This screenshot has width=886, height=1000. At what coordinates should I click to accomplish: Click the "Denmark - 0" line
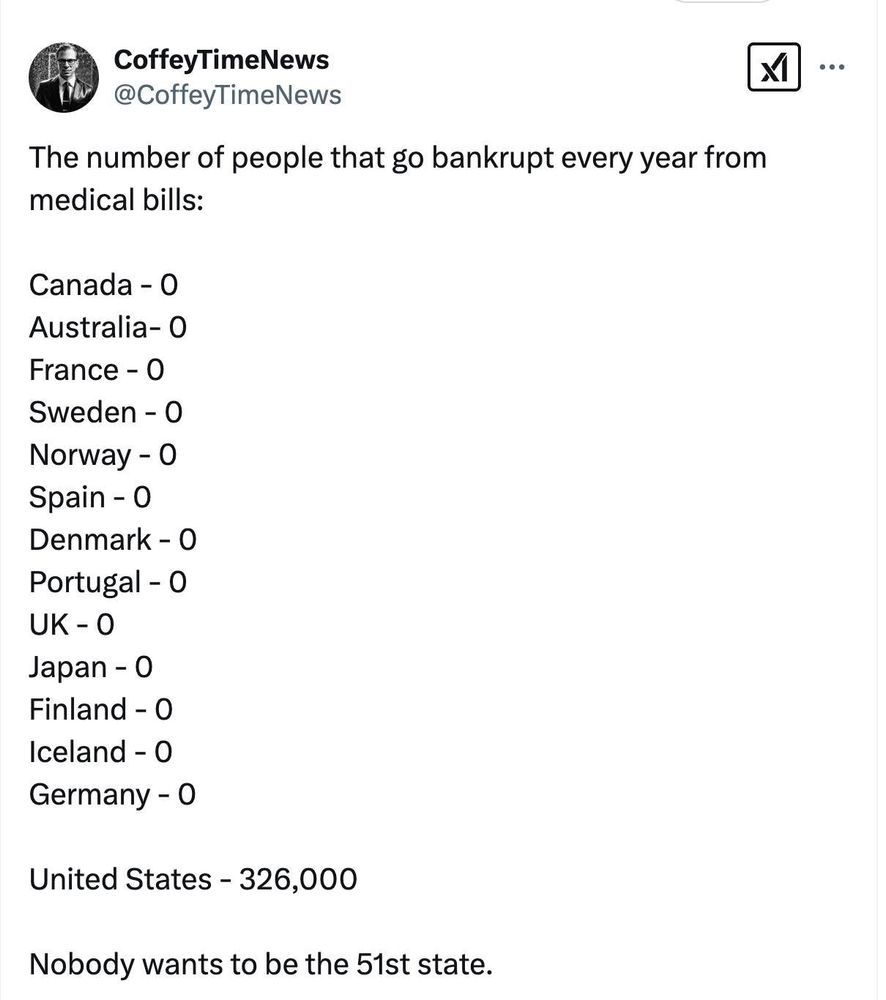(x=112, y=540)
